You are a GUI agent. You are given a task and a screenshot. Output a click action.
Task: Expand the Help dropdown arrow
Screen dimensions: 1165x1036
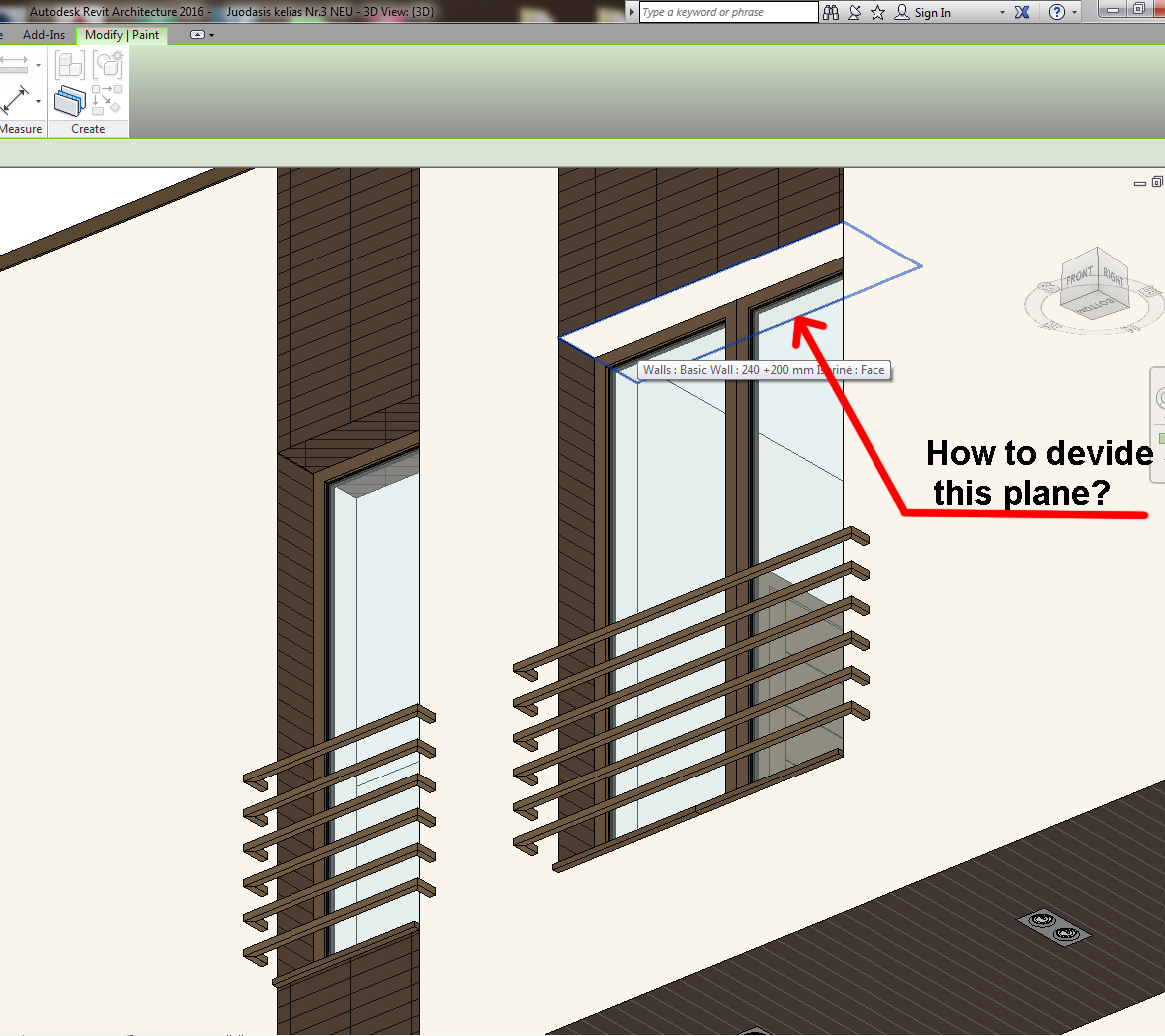1074,13
